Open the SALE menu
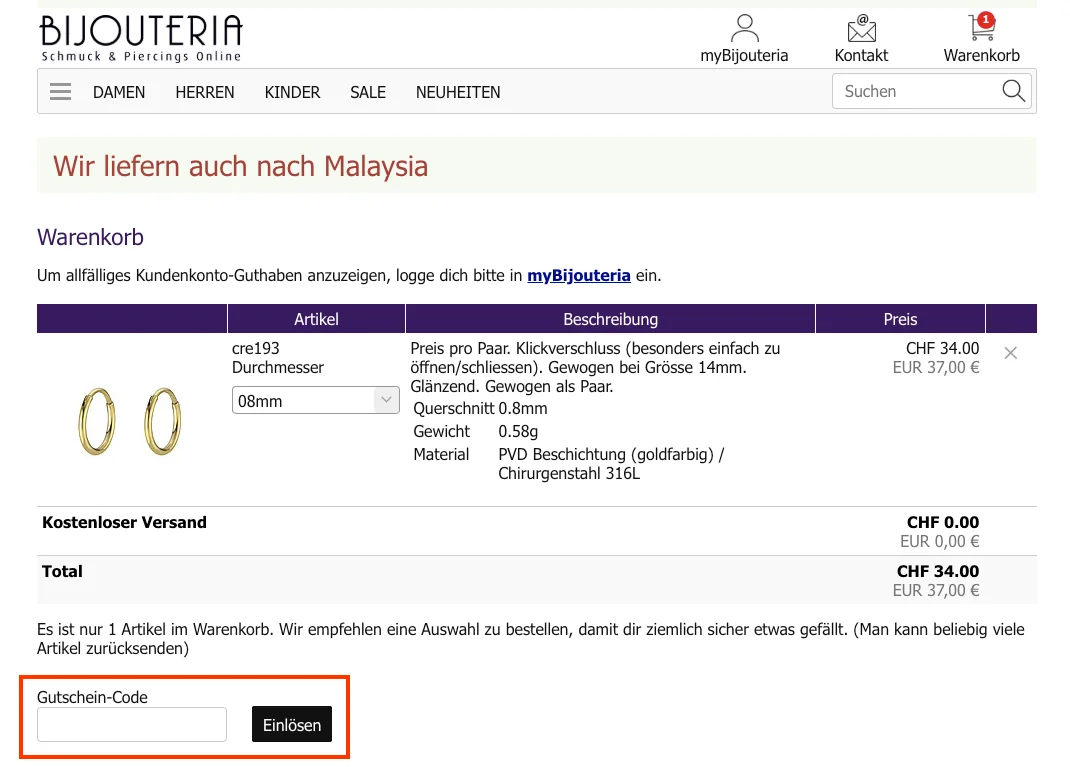 (x=368, y=92)
